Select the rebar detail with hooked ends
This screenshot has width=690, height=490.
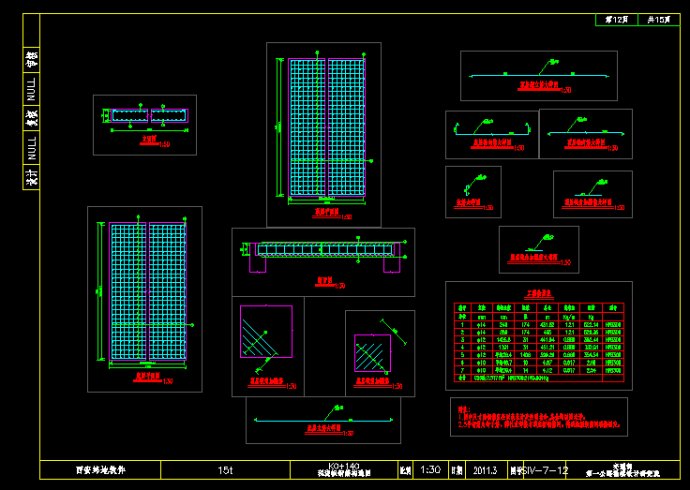[489, 134]
